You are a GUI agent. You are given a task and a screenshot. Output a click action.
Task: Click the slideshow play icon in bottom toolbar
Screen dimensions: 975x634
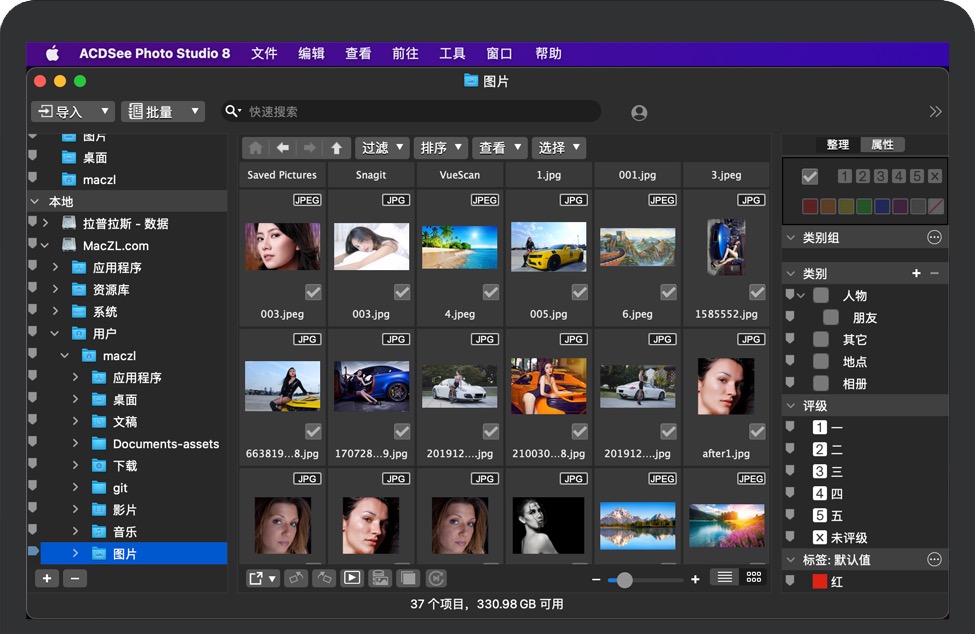pos(352,578)
